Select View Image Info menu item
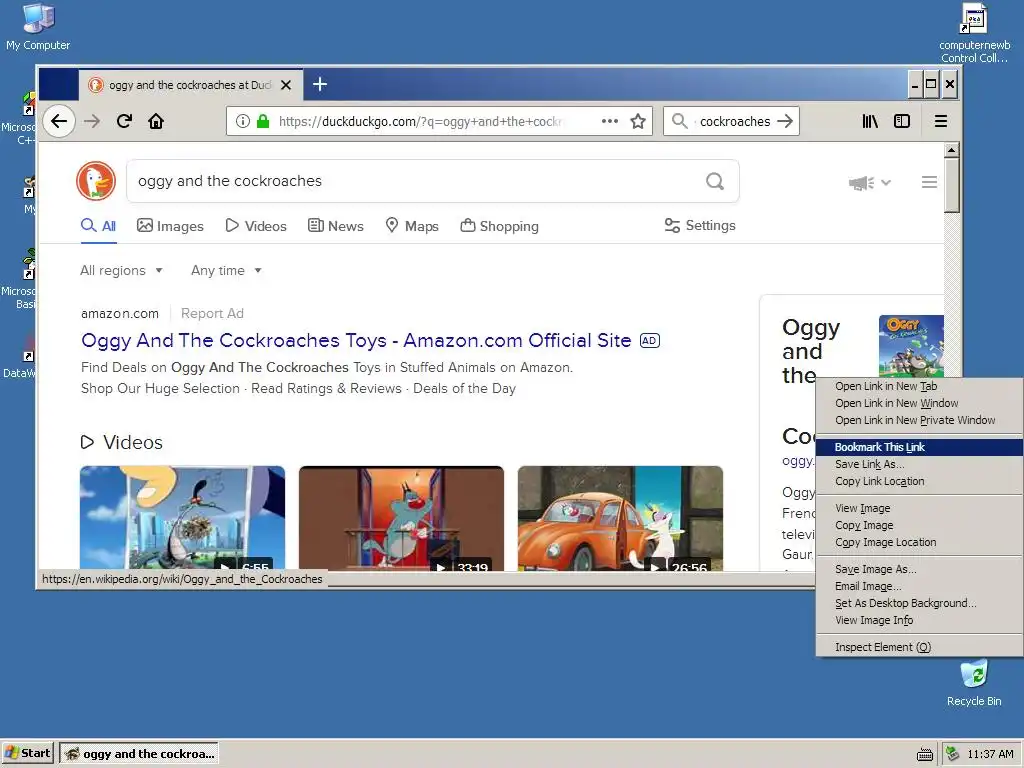The height and width of the screenshot is (768, 1024). click(x=919, y=620)
